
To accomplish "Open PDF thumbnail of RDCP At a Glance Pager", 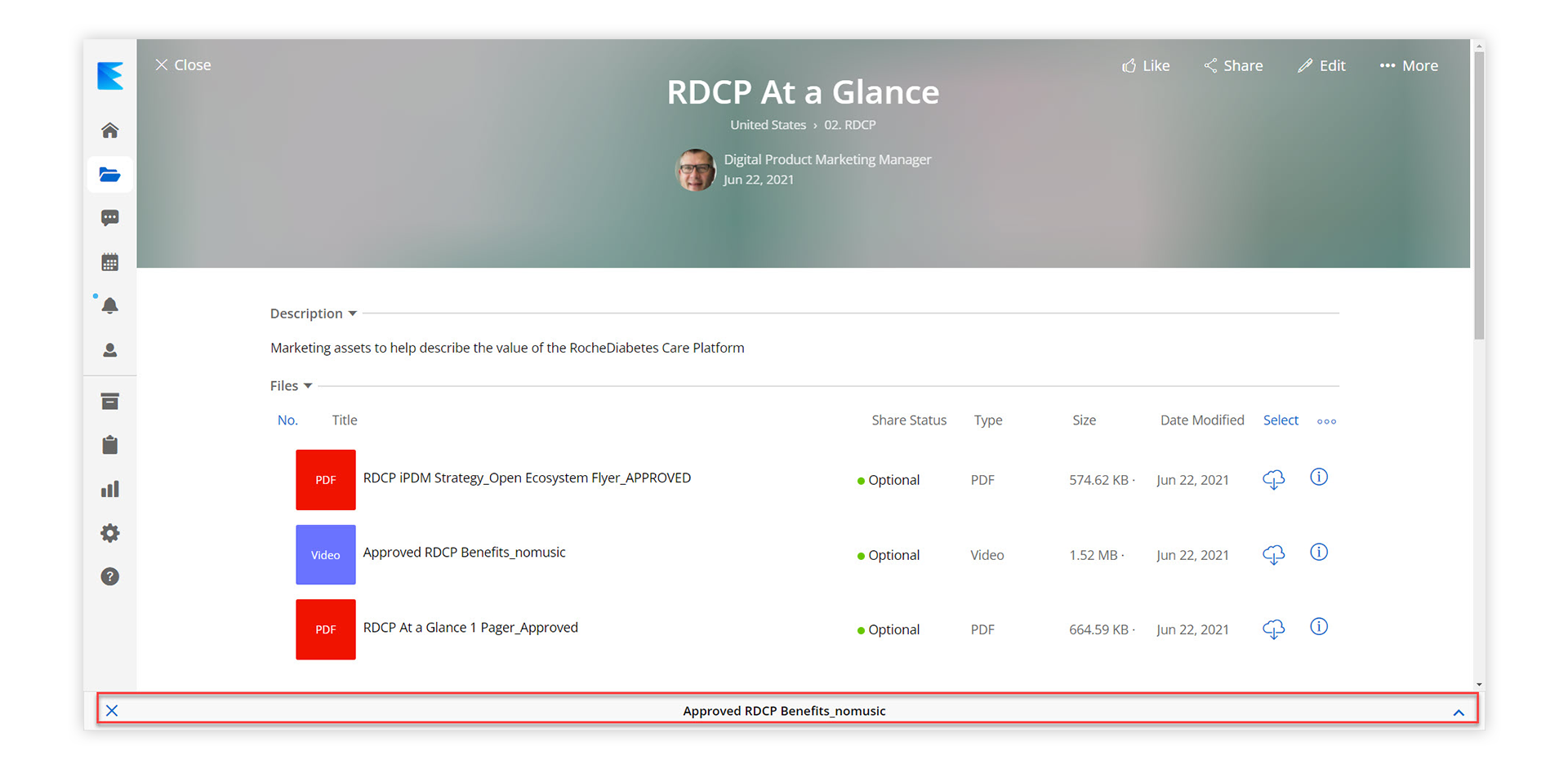I will (x=325, y=629).
